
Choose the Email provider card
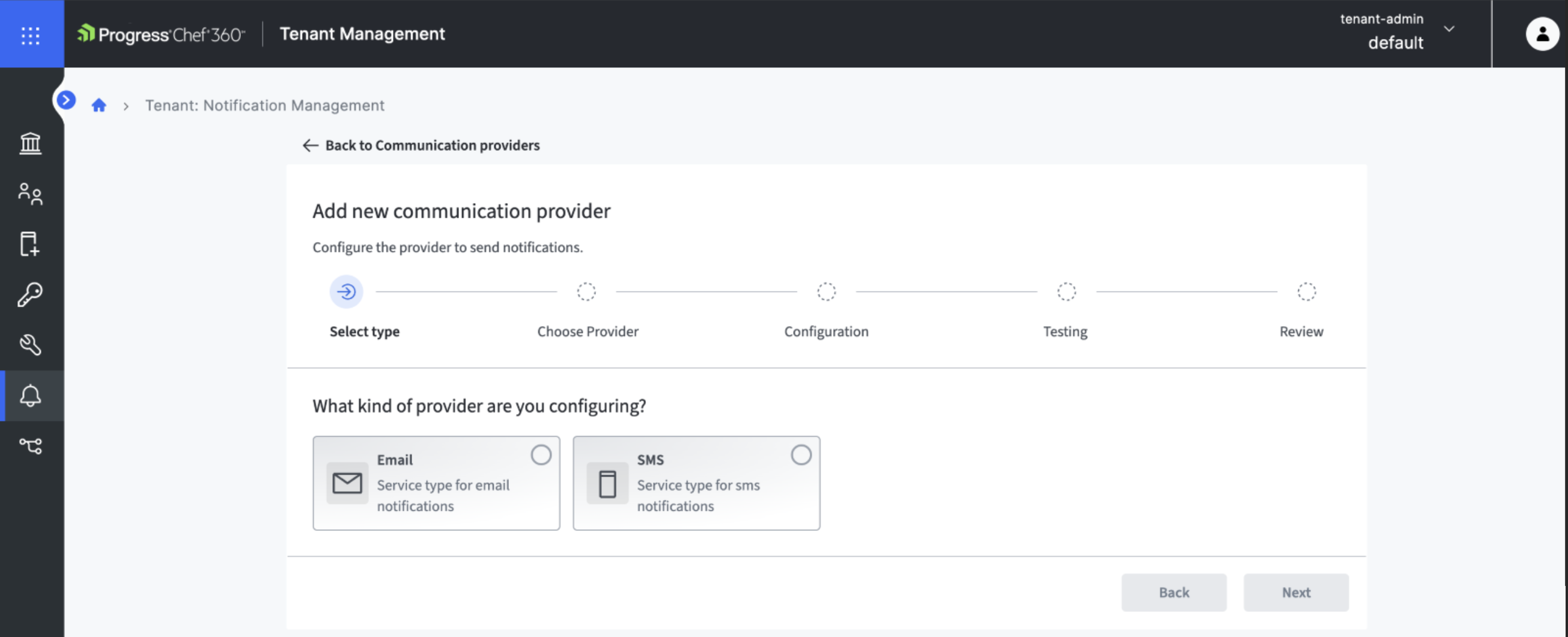[x=436, y=483]
